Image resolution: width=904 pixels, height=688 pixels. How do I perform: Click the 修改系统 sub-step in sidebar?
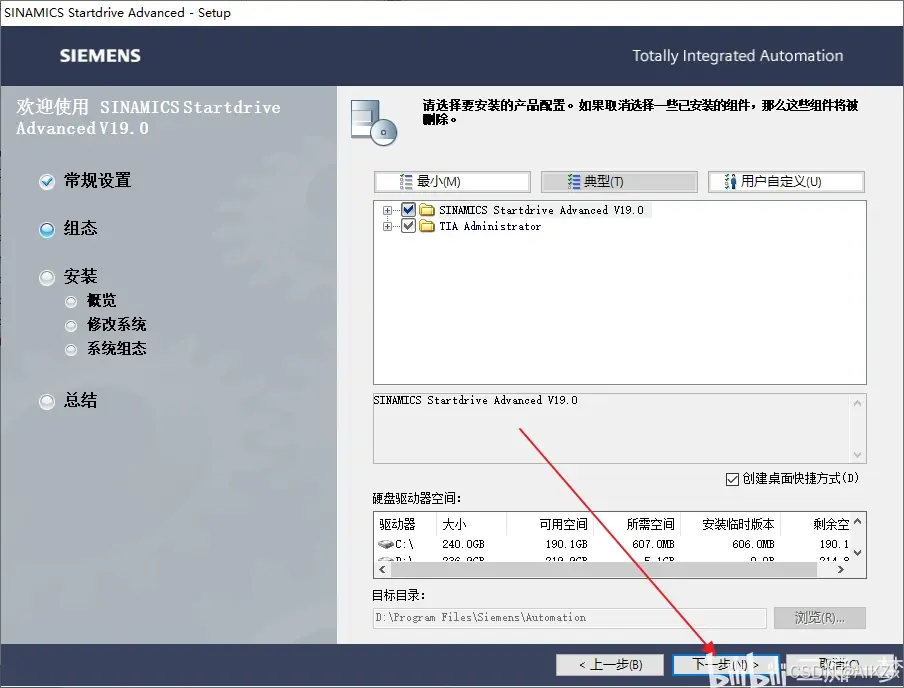coord(116,325)
